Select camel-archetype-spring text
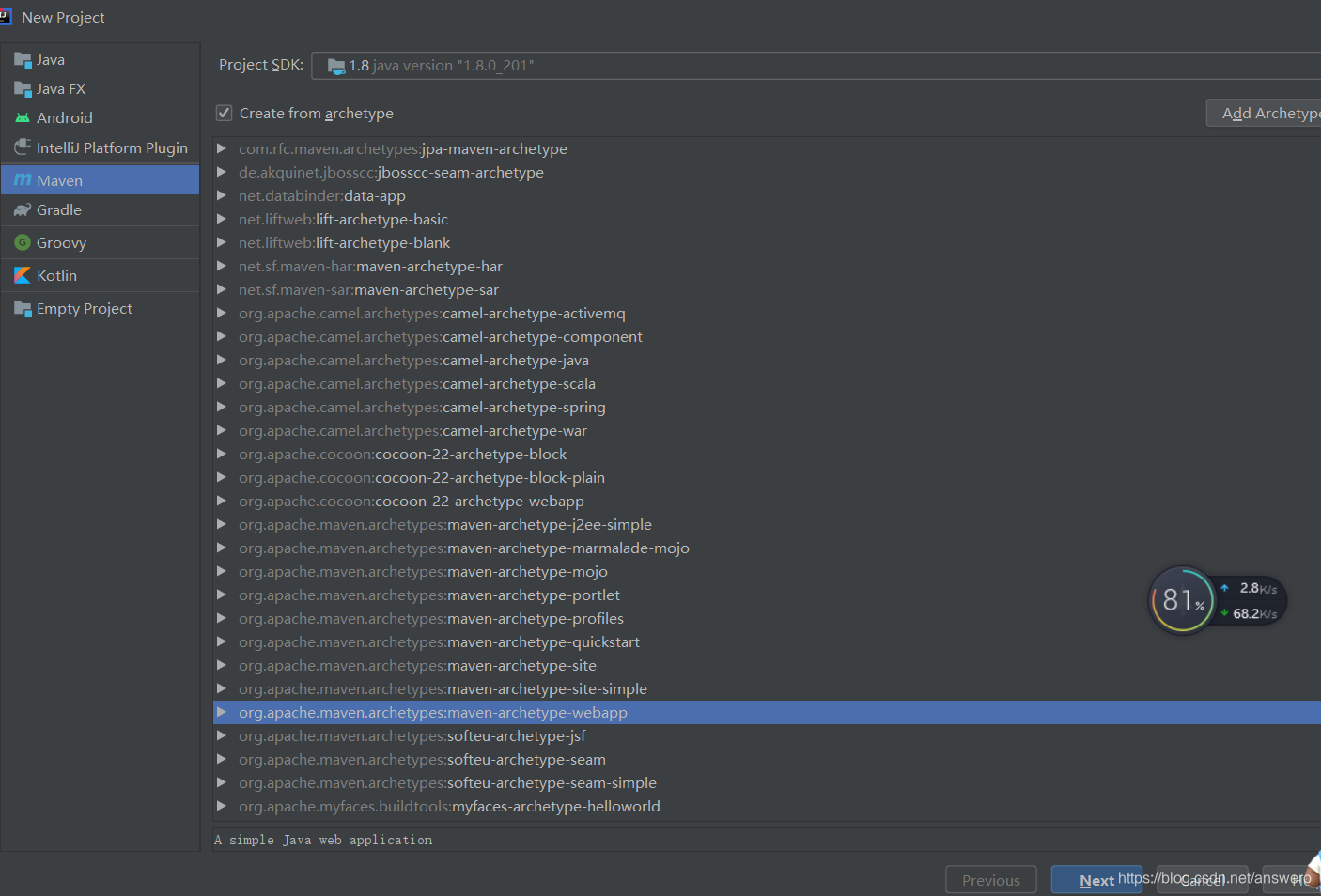The height and width of the screenshot is (896, 1321). tap(524, 407)
